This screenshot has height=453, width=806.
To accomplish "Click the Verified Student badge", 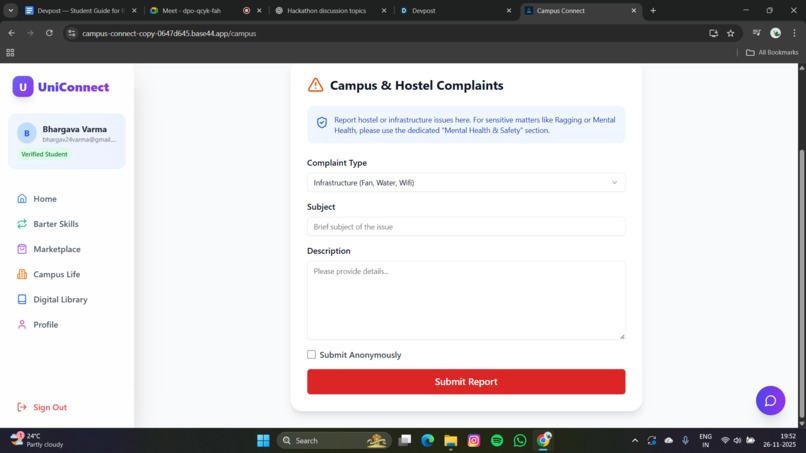I will (44, 154).
